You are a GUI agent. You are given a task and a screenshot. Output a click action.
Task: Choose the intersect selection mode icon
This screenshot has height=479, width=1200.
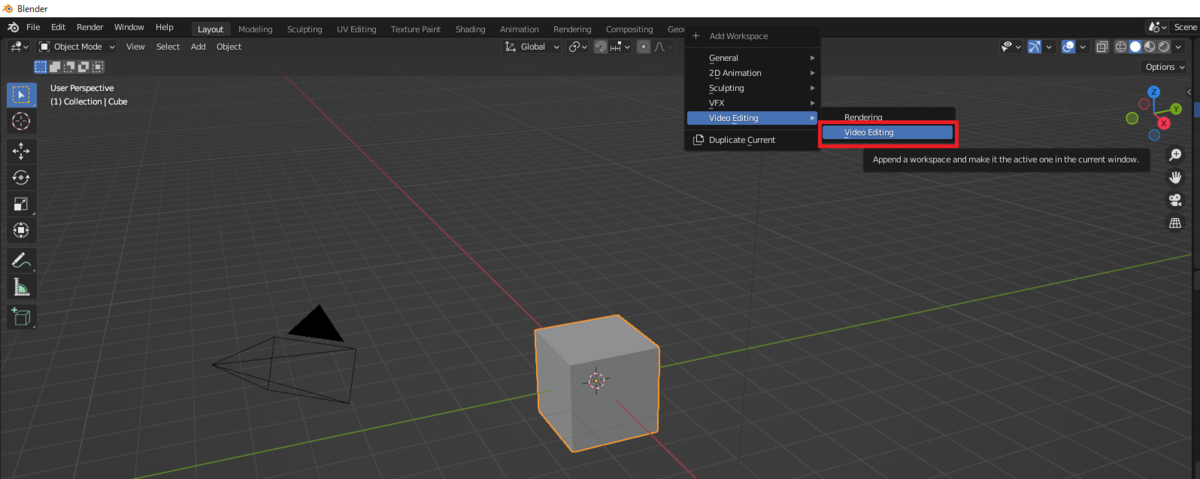[98, 67]
